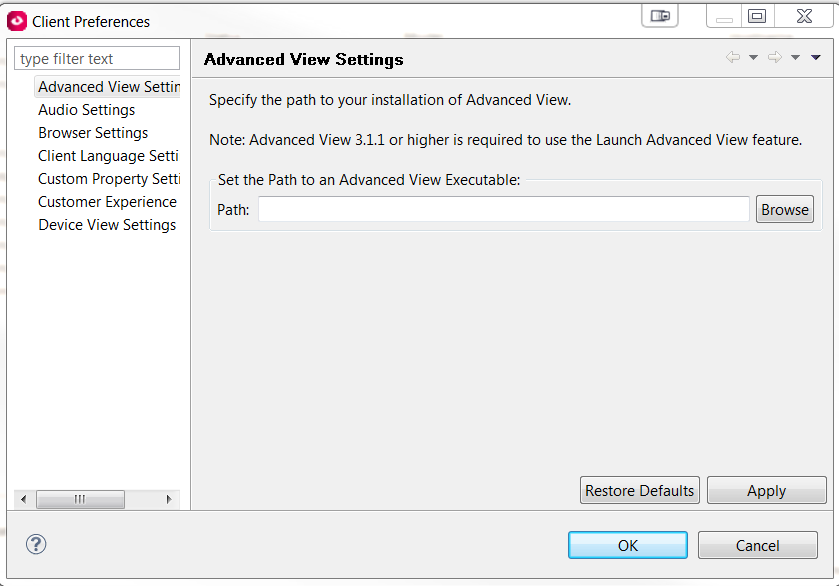Select Customer Experience preference page
Image resolution: width=839 pixels, height=586 pixels.
click(108, 202)
